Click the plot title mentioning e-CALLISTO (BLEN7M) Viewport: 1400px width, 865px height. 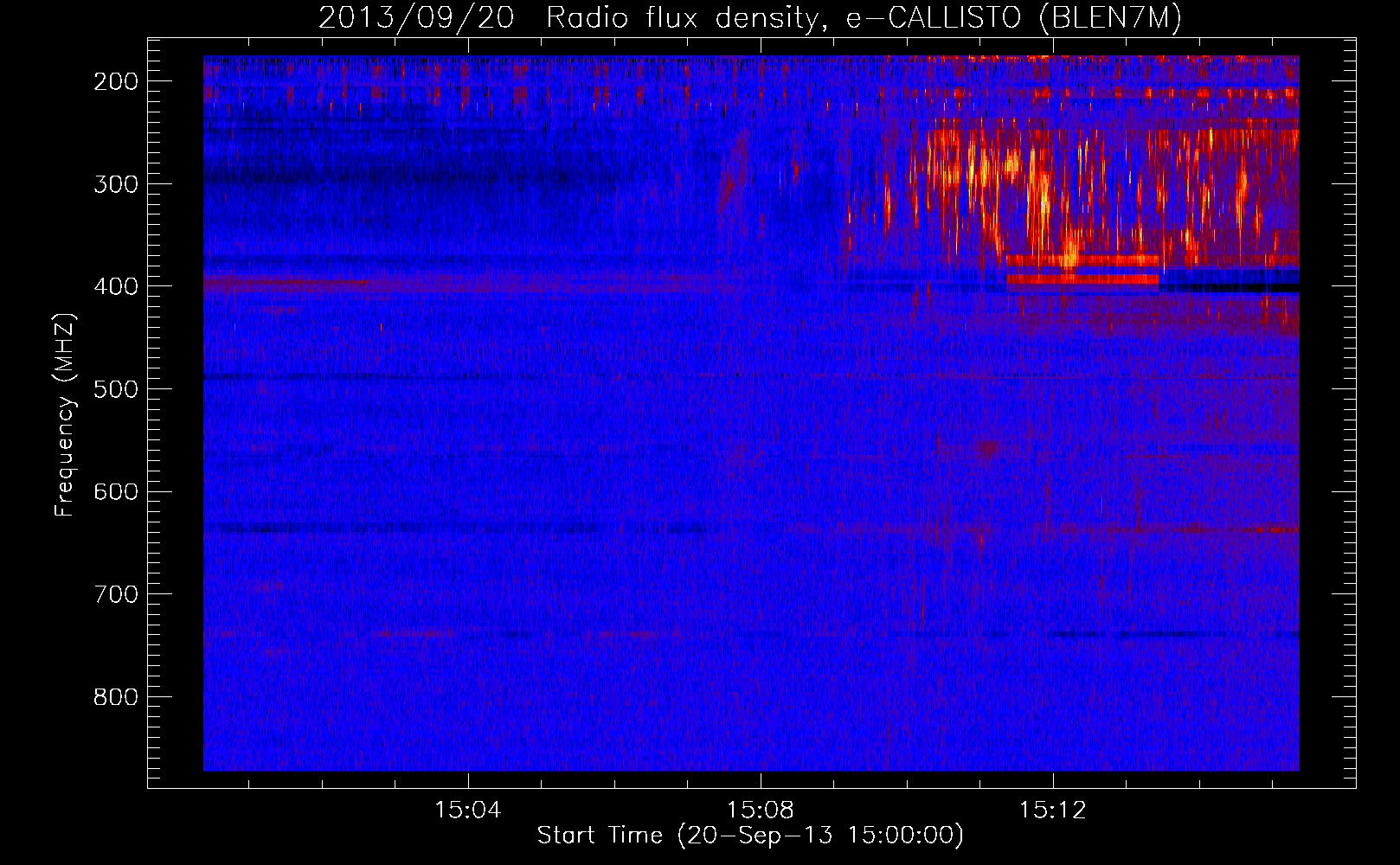(750, 18)
